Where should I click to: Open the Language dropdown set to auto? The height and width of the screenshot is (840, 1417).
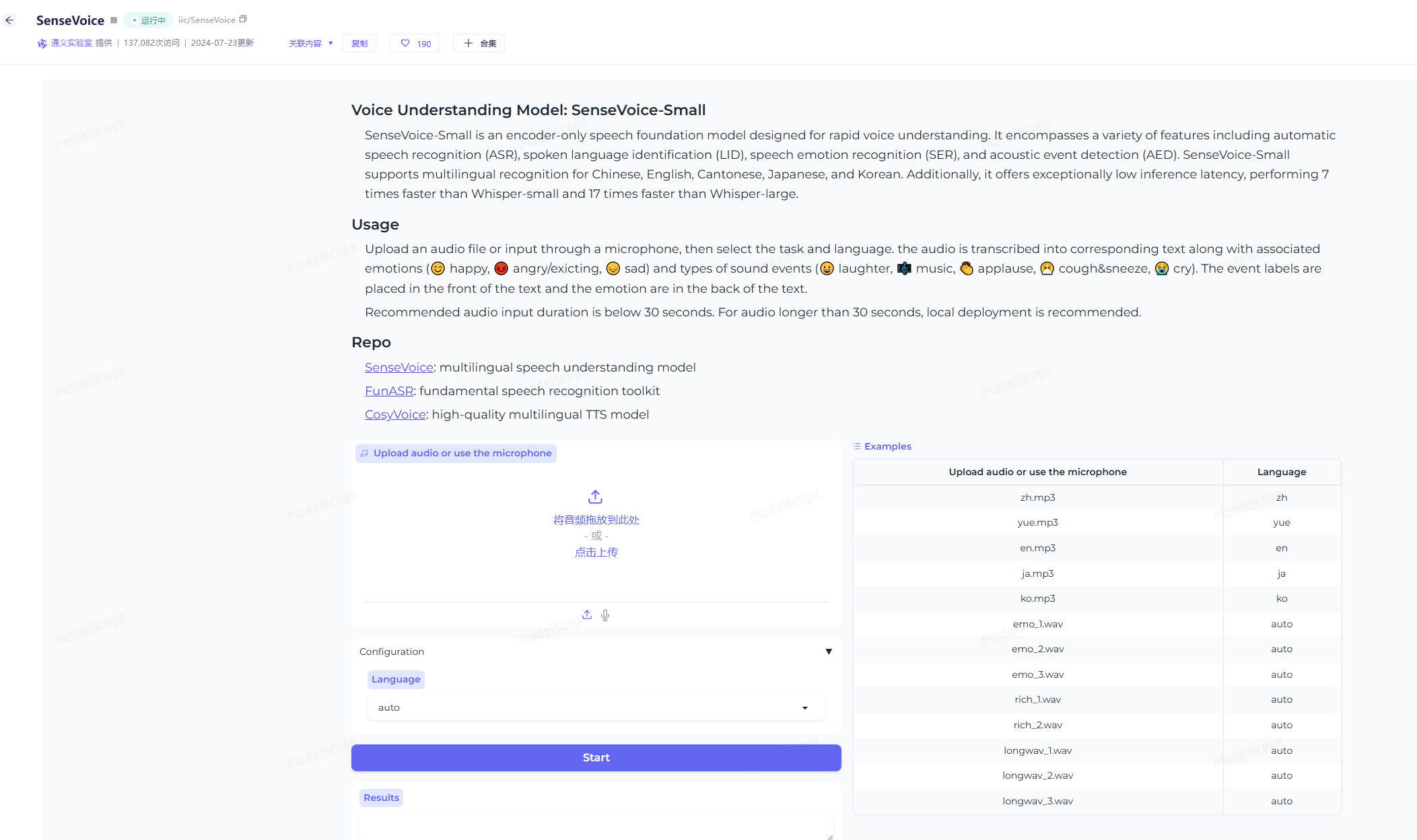596,707
